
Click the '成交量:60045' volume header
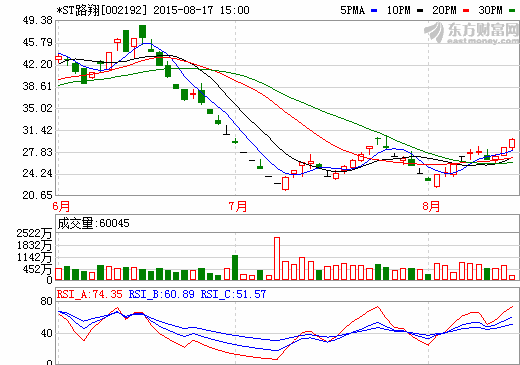(93, 223)
